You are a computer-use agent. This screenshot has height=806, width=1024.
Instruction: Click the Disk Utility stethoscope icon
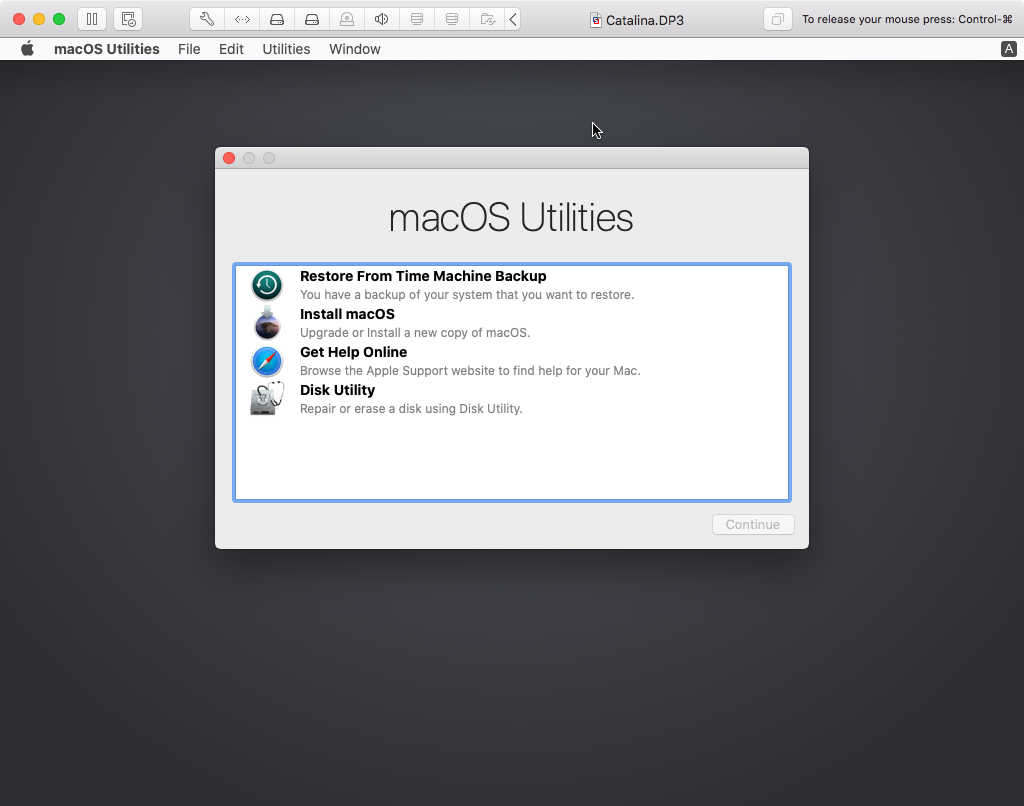[x=267, y=398]
